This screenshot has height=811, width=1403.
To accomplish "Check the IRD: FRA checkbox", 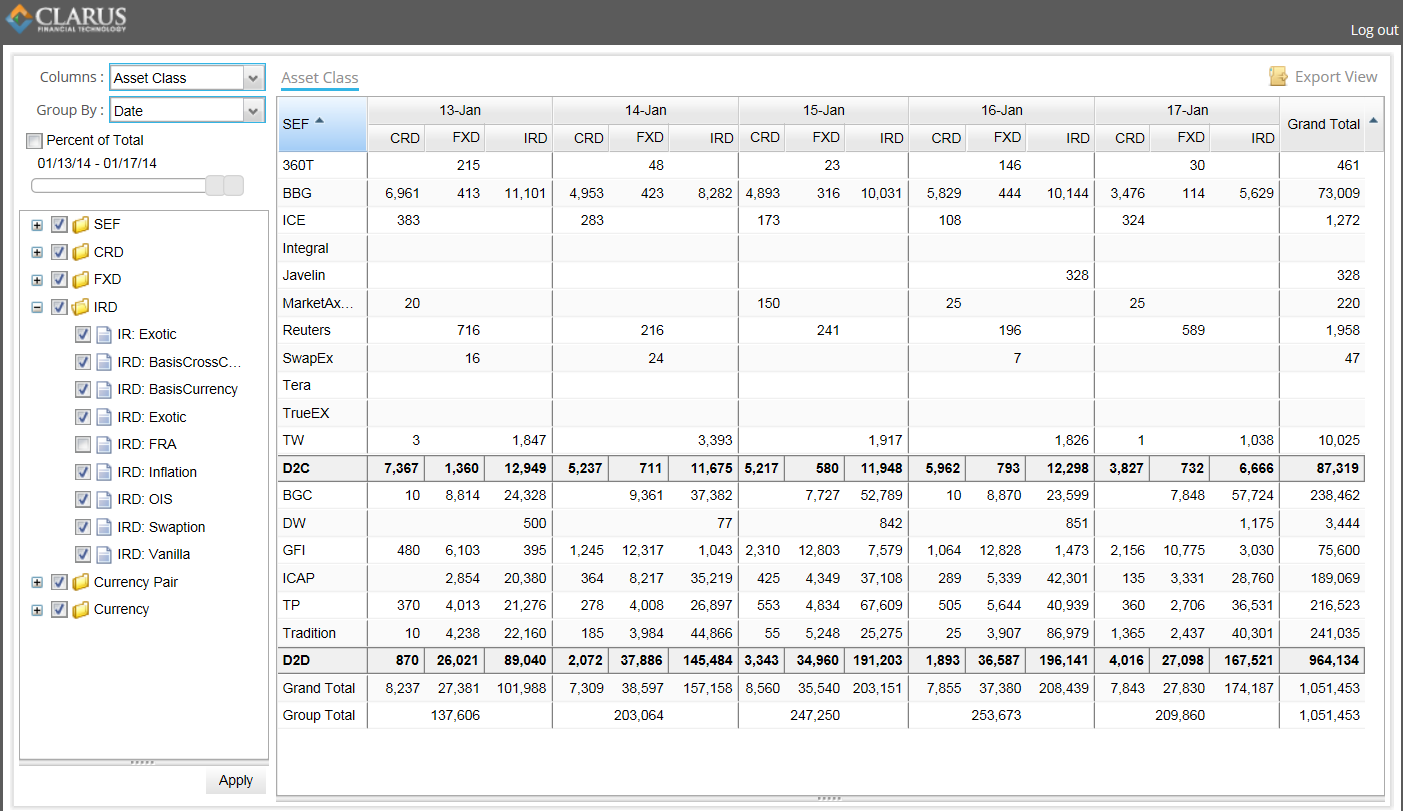I will tap(83, 444).
